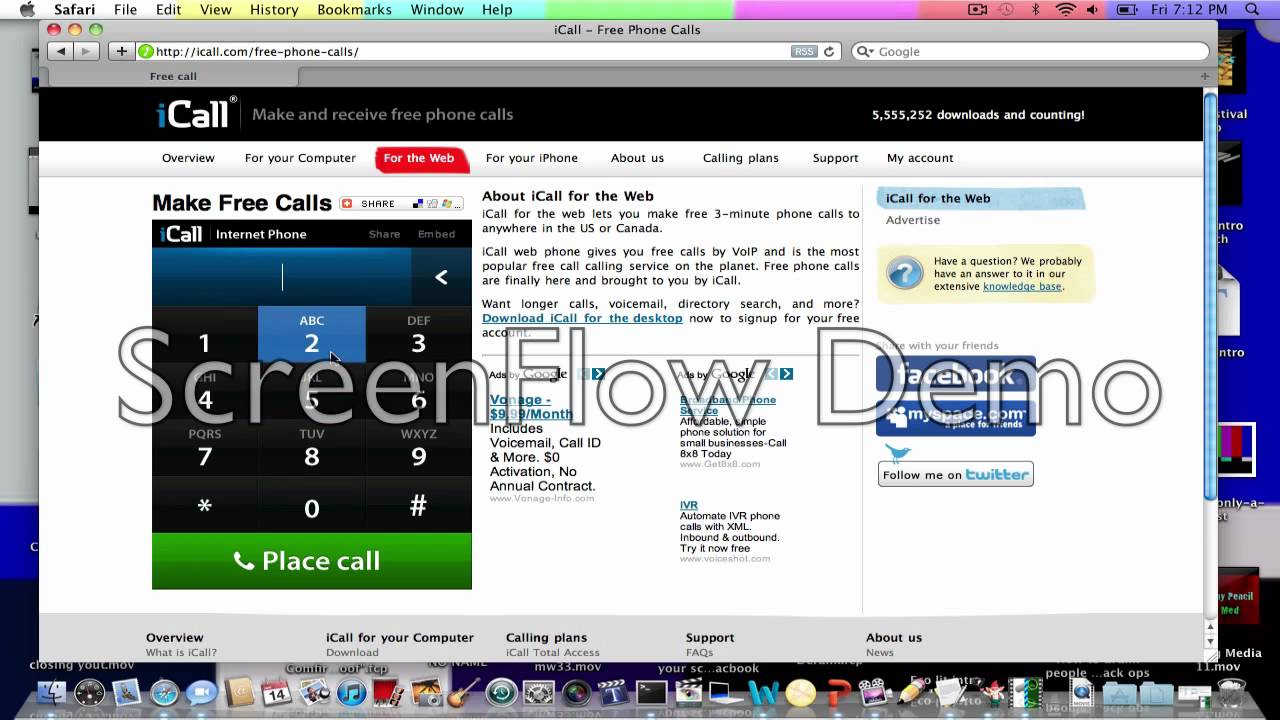Image resolution: width=1280 pixels, height=720 pixels.
Task: Click the SHARE bookmark button beside Make Free Calls
Action: 401,203
